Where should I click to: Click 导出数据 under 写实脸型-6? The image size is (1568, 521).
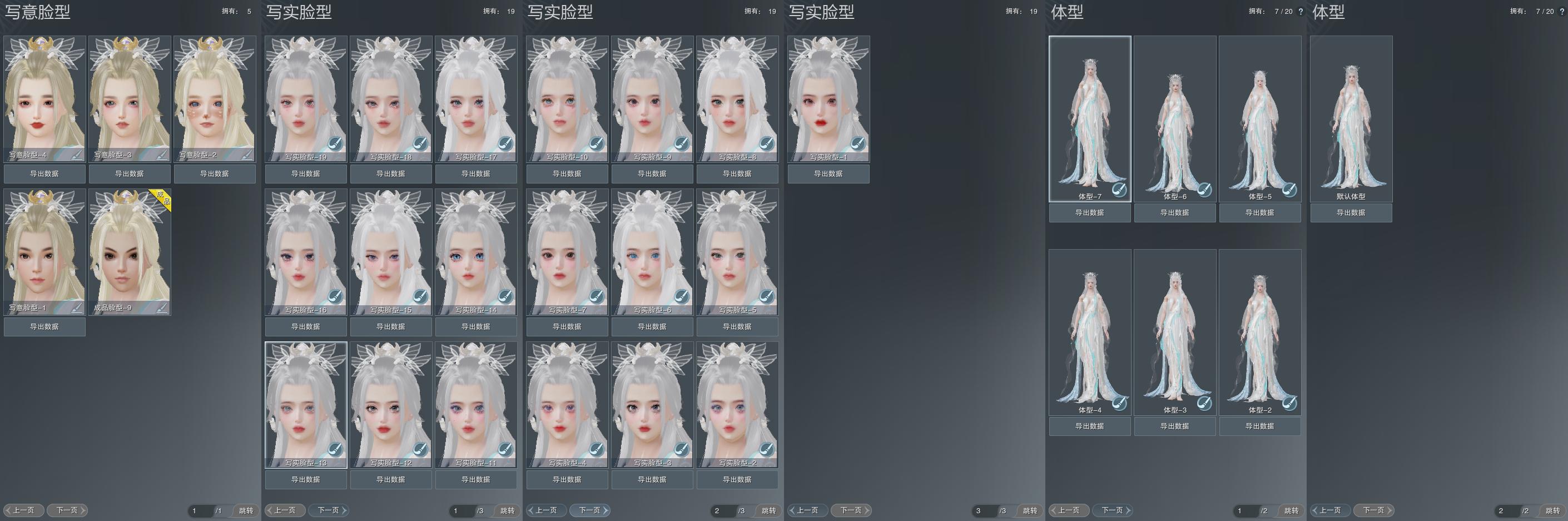[x=652, y=327]
